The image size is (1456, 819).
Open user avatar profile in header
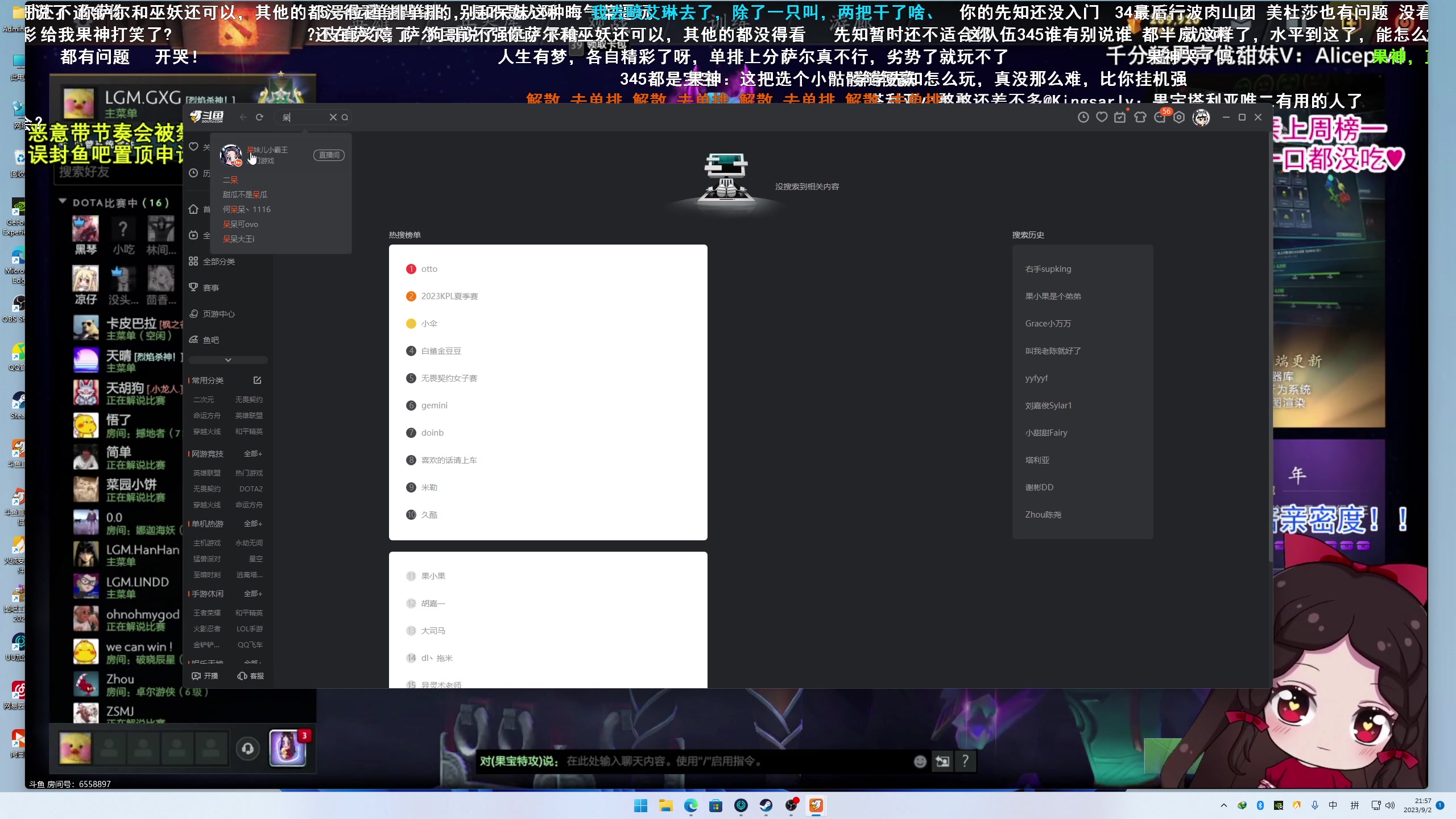[x=1201, y=118]
